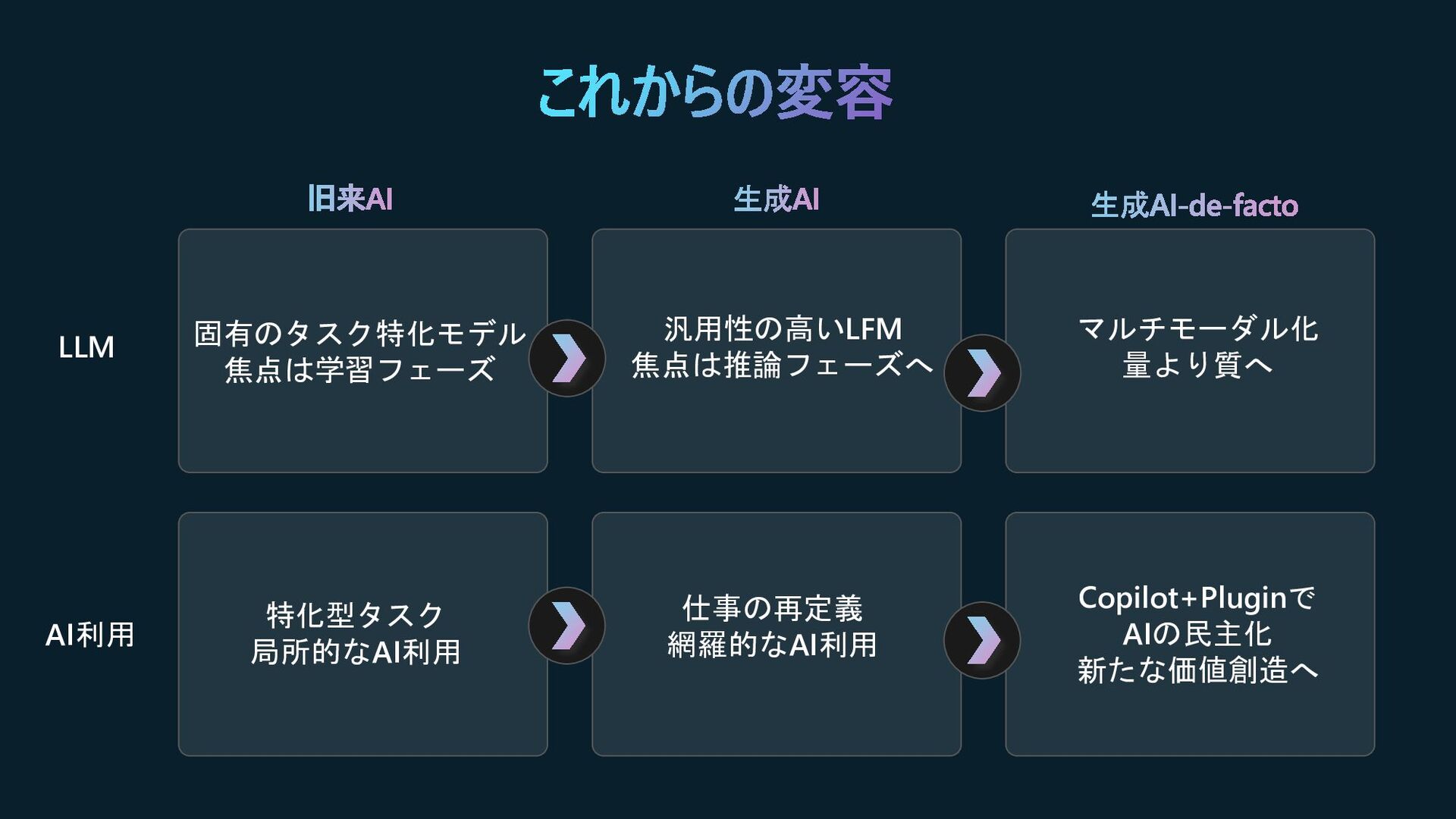The image size is (1456, 819).
Task: Select the マルチモーダル化 box
Action: point(1190,351)
